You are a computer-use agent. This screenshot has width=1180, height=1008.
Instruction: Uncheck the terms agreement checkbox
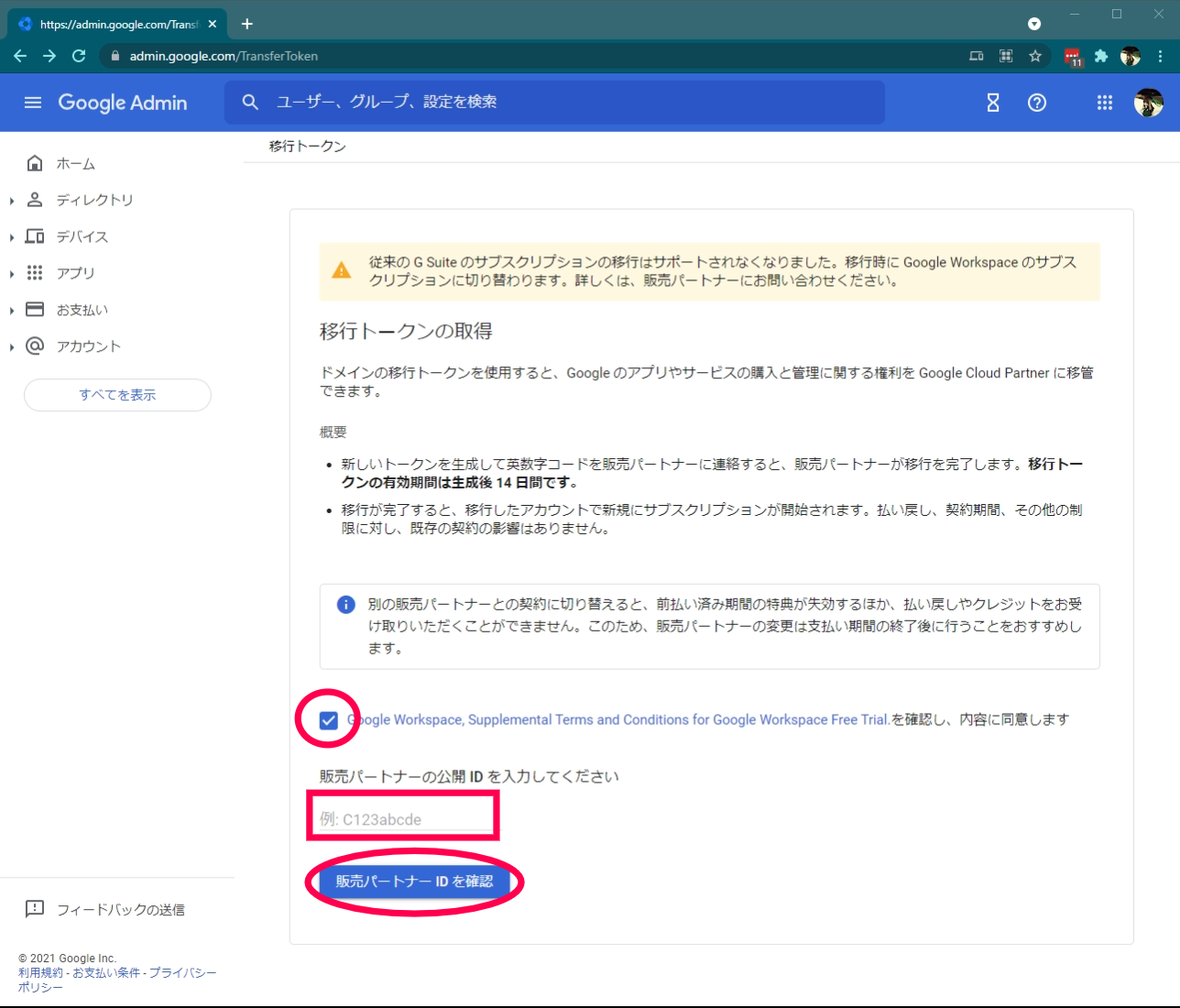click(329, 720)
